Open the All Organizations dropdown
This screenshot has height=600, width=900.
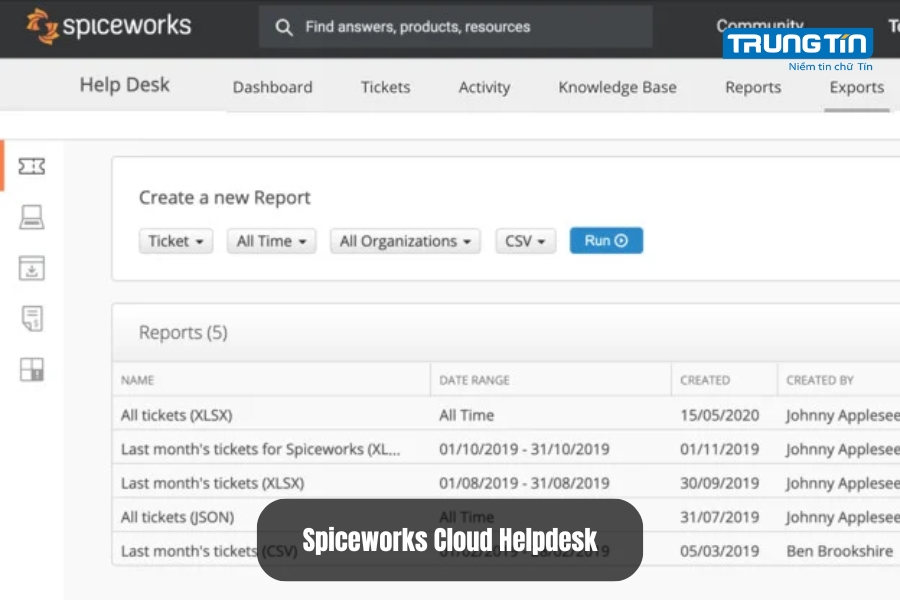click(404, 240)
